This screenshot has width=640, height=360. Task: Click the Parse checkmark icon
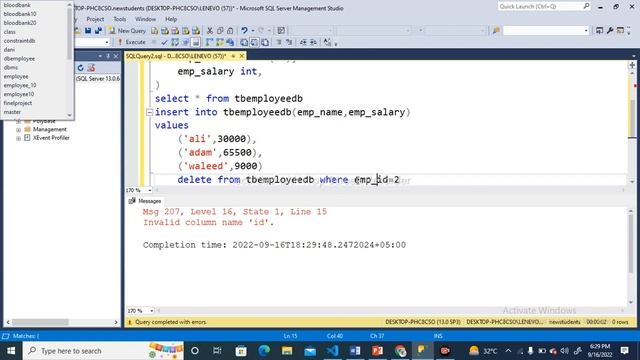pyautogui.click(x=164, y=42)
